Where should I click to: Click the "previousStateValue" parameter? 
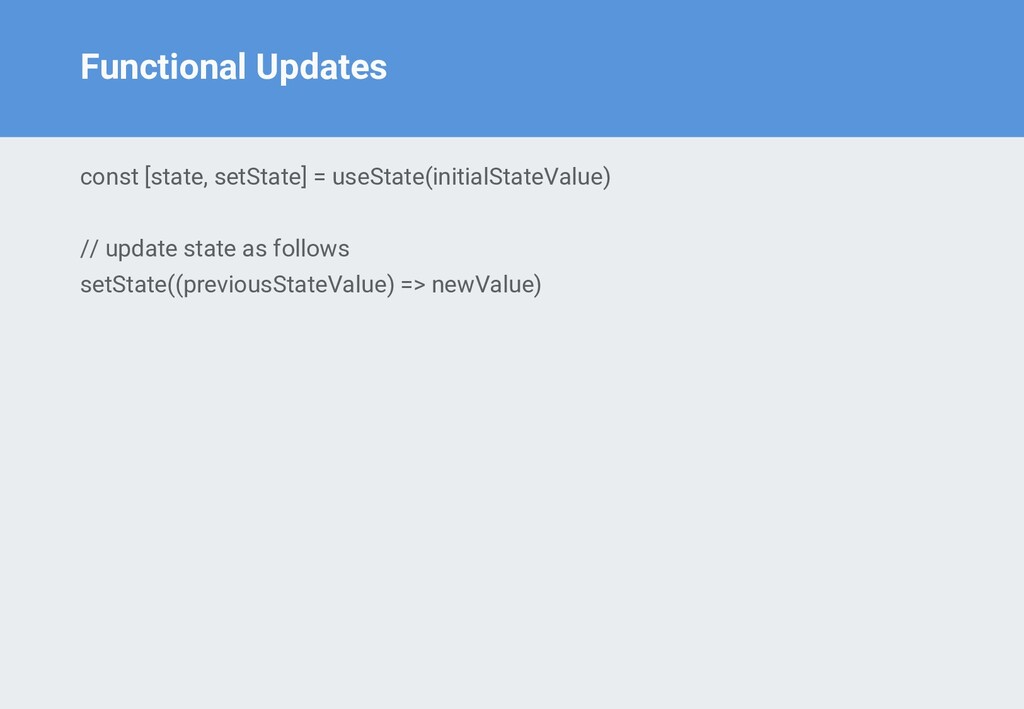tap(284, 285)
